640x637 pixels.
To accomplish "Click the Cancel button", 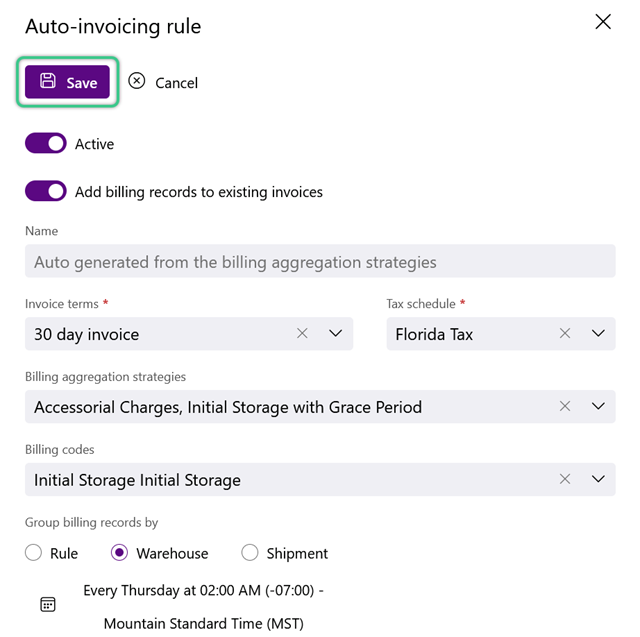I will click(163, 83).
